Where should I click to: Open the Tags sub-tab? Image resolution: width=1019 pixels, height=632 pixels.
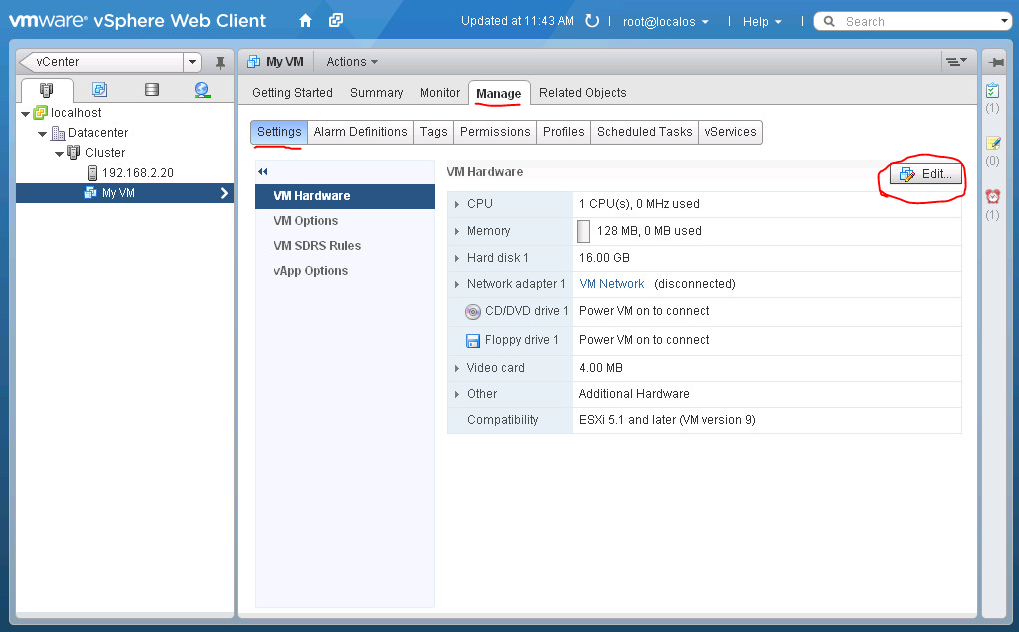pyautogui.click(x=433, y=132)
